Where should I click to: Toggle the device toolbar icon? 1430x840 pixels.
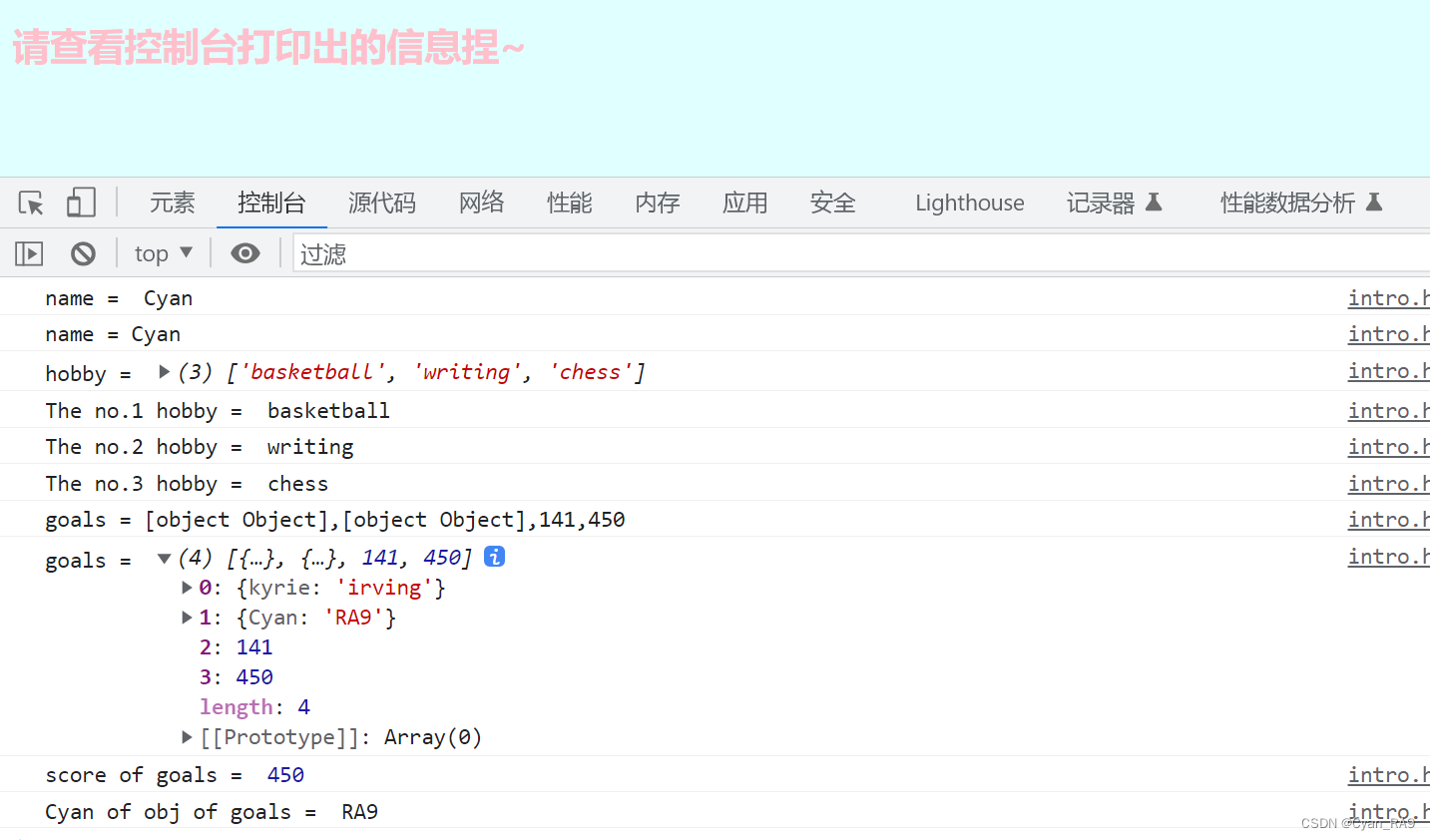pyautogui.click(x=80, y=202)
